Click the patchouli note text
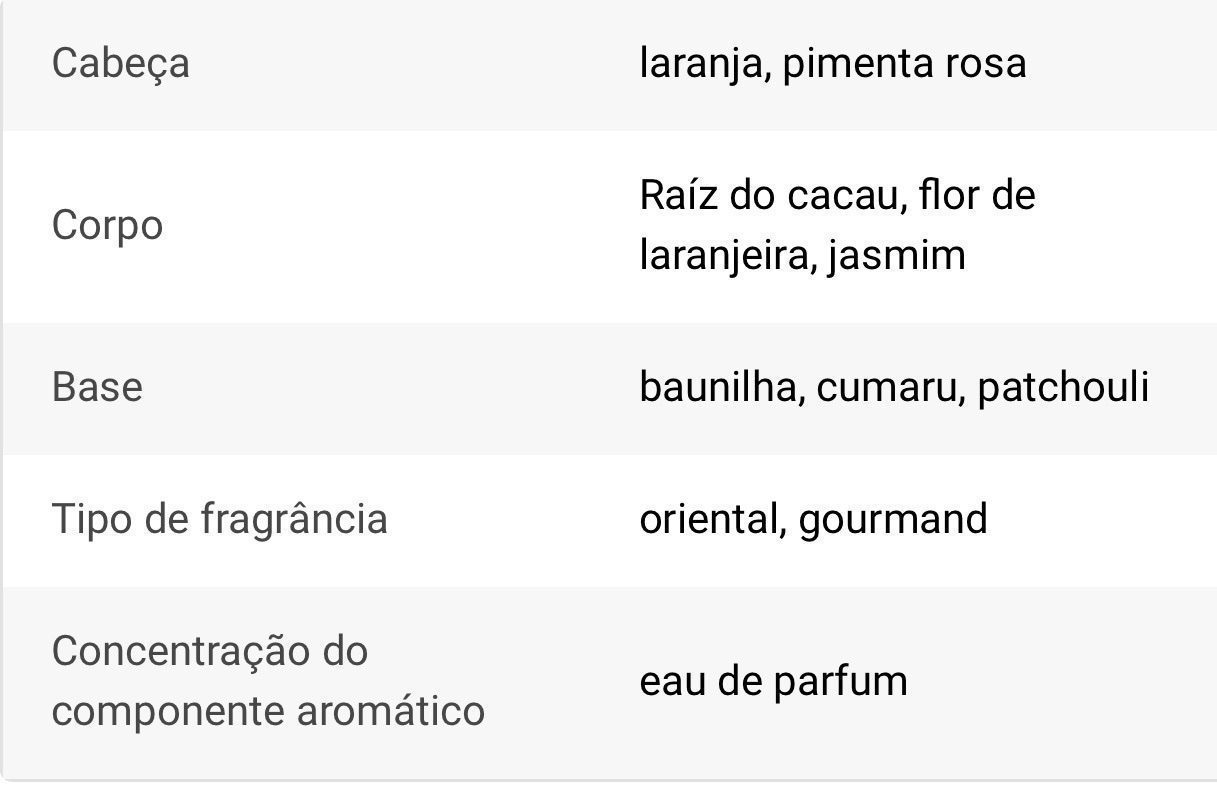The height and width of the screenshot is (794, 1217). point(1063,387)
